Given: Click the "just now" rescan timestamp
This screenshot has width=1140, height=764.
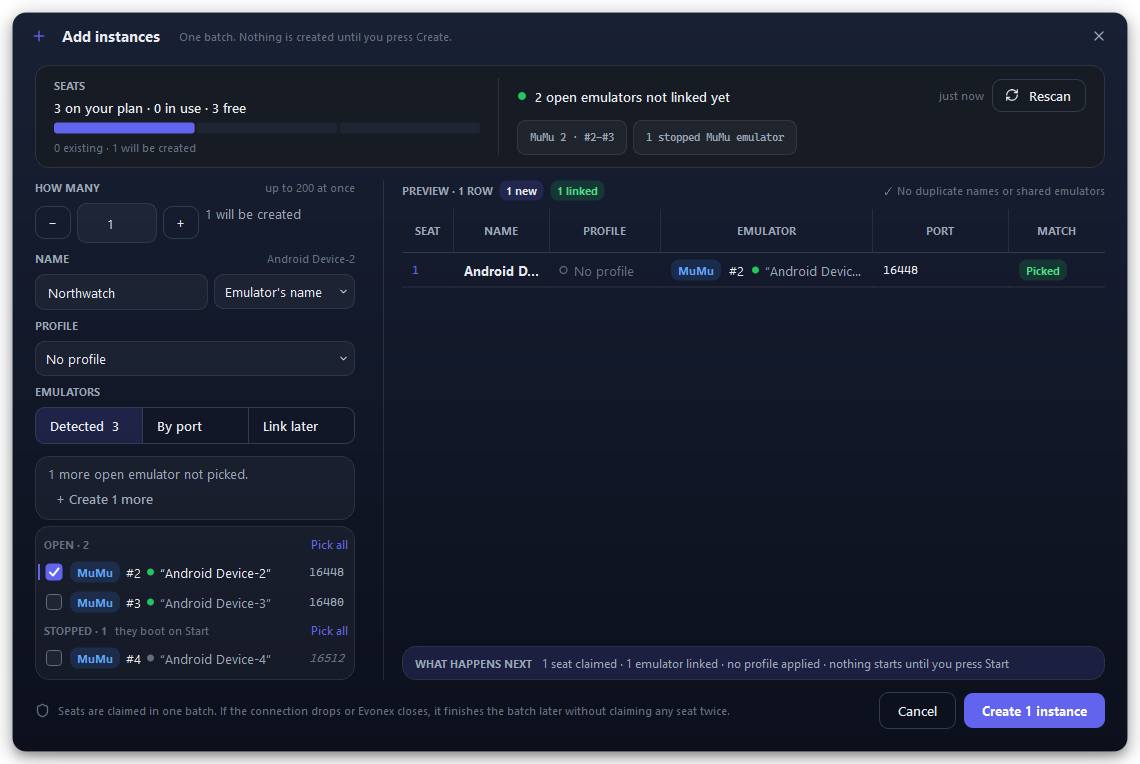Looking at the screenshot, I should point(960,96).
